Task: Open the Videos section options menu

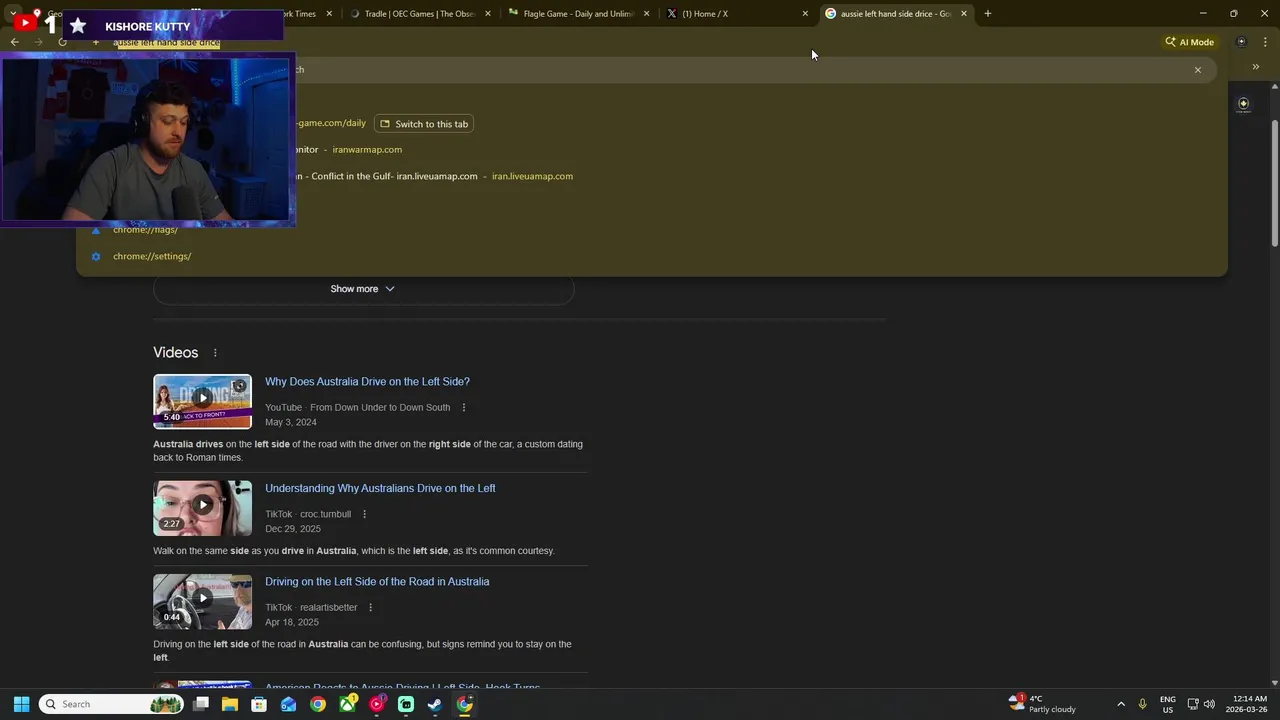Action: (215, 353)
